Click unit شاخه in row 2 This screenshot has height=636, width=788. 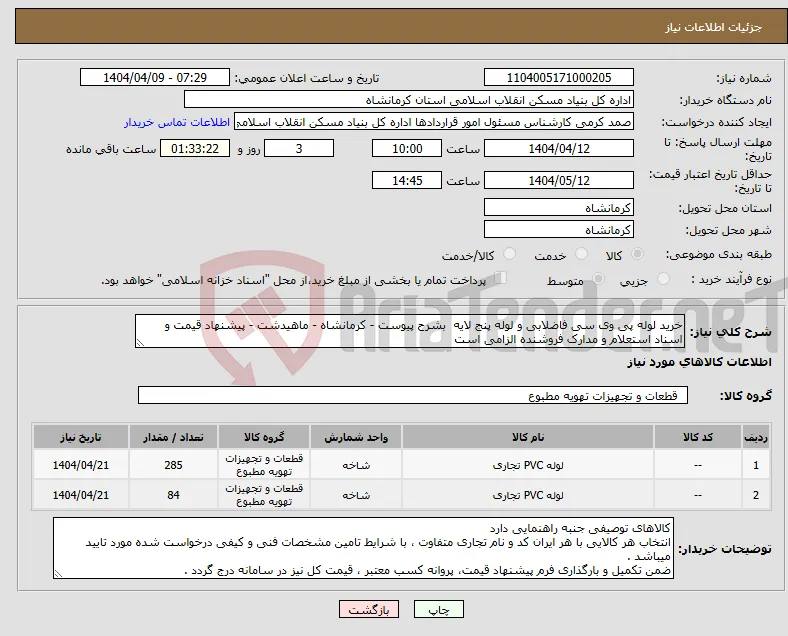(x=356, y=495)
